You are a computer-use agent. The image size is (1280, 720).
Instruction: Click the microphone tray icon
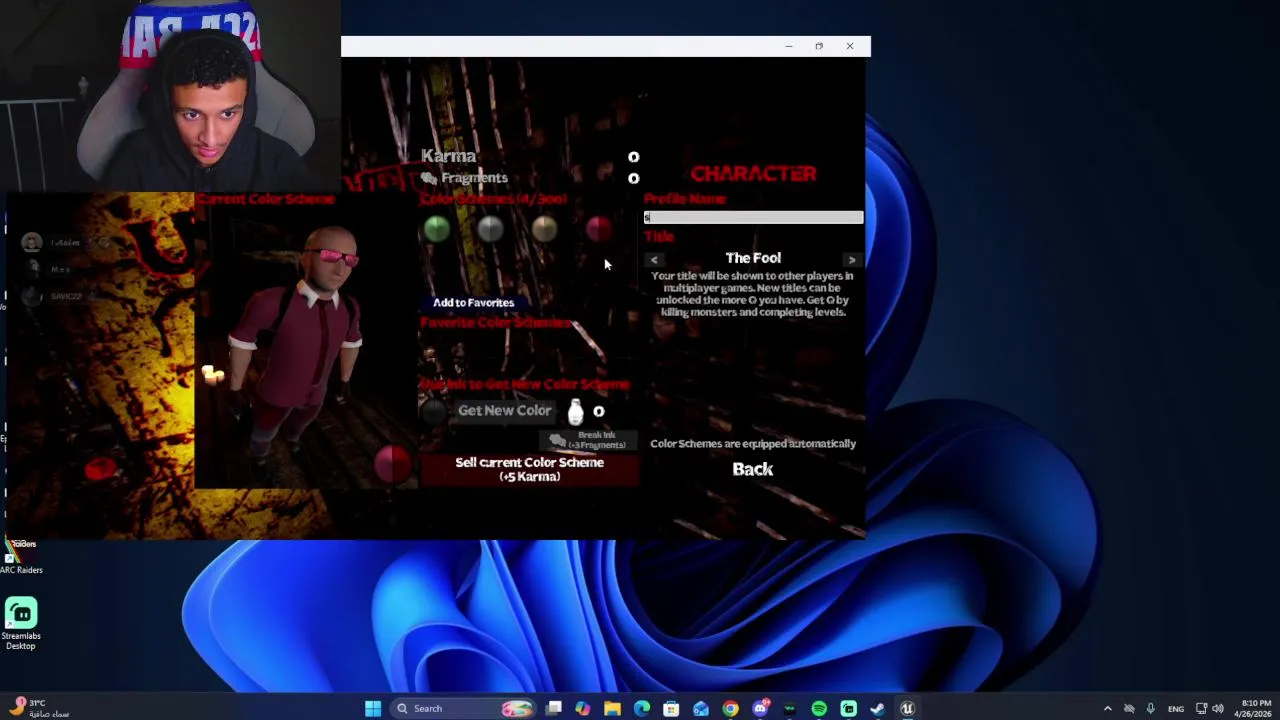pos(1151,708)
